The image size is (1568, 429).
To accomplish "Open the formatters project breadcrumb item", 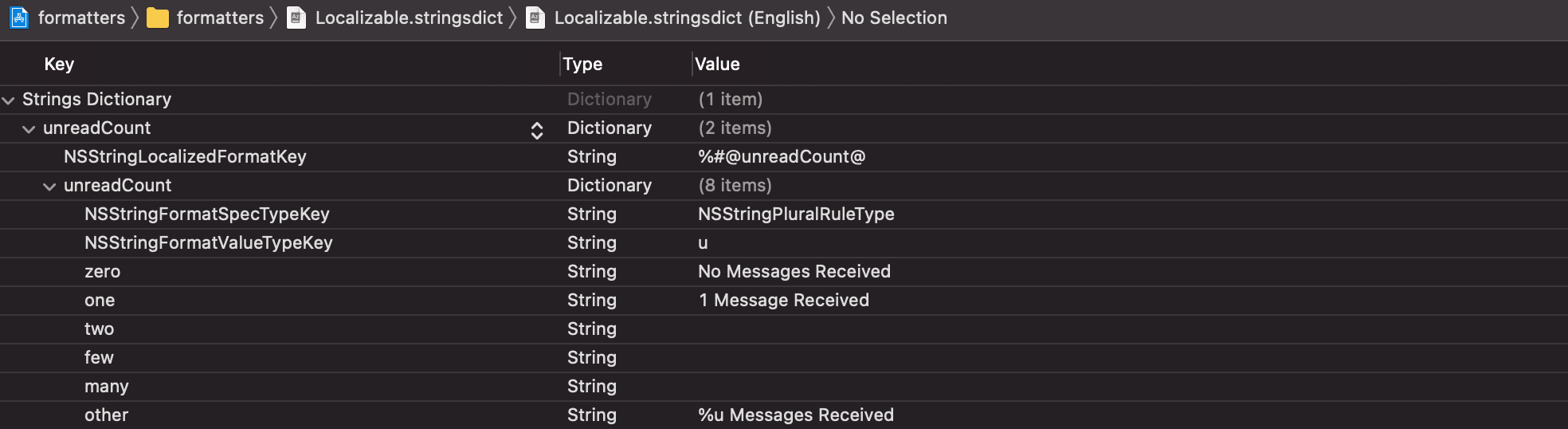I will [81, 18].
